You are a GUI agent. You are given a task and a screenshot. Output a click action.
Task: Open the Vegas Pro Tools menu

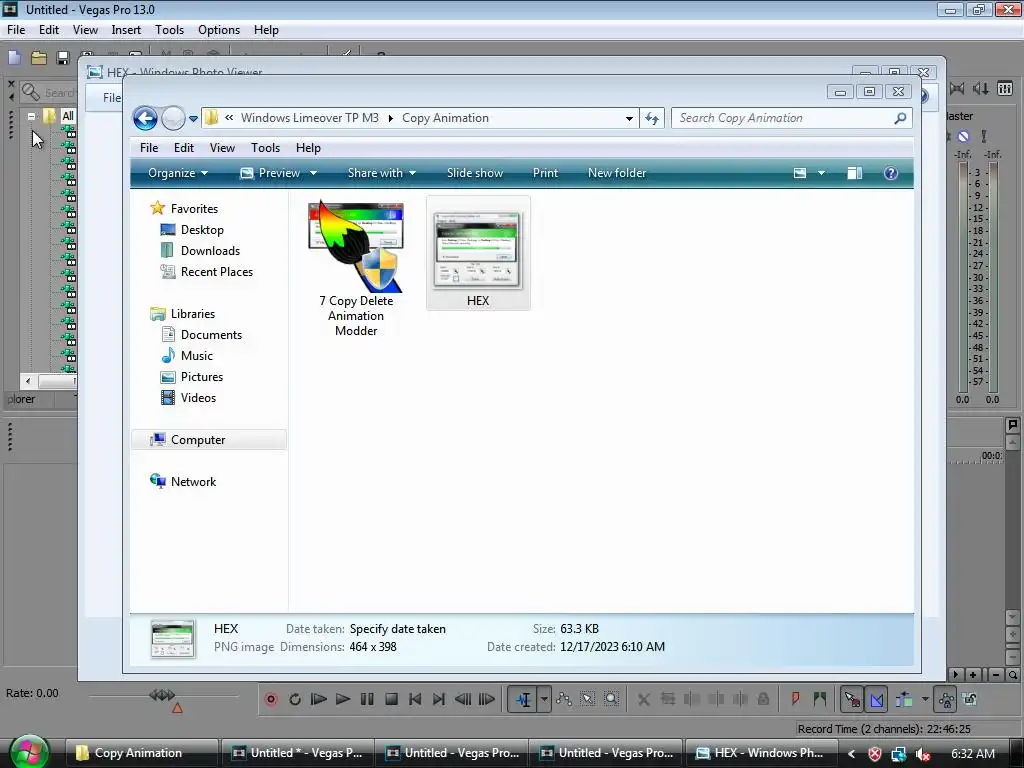coord(169,30)
